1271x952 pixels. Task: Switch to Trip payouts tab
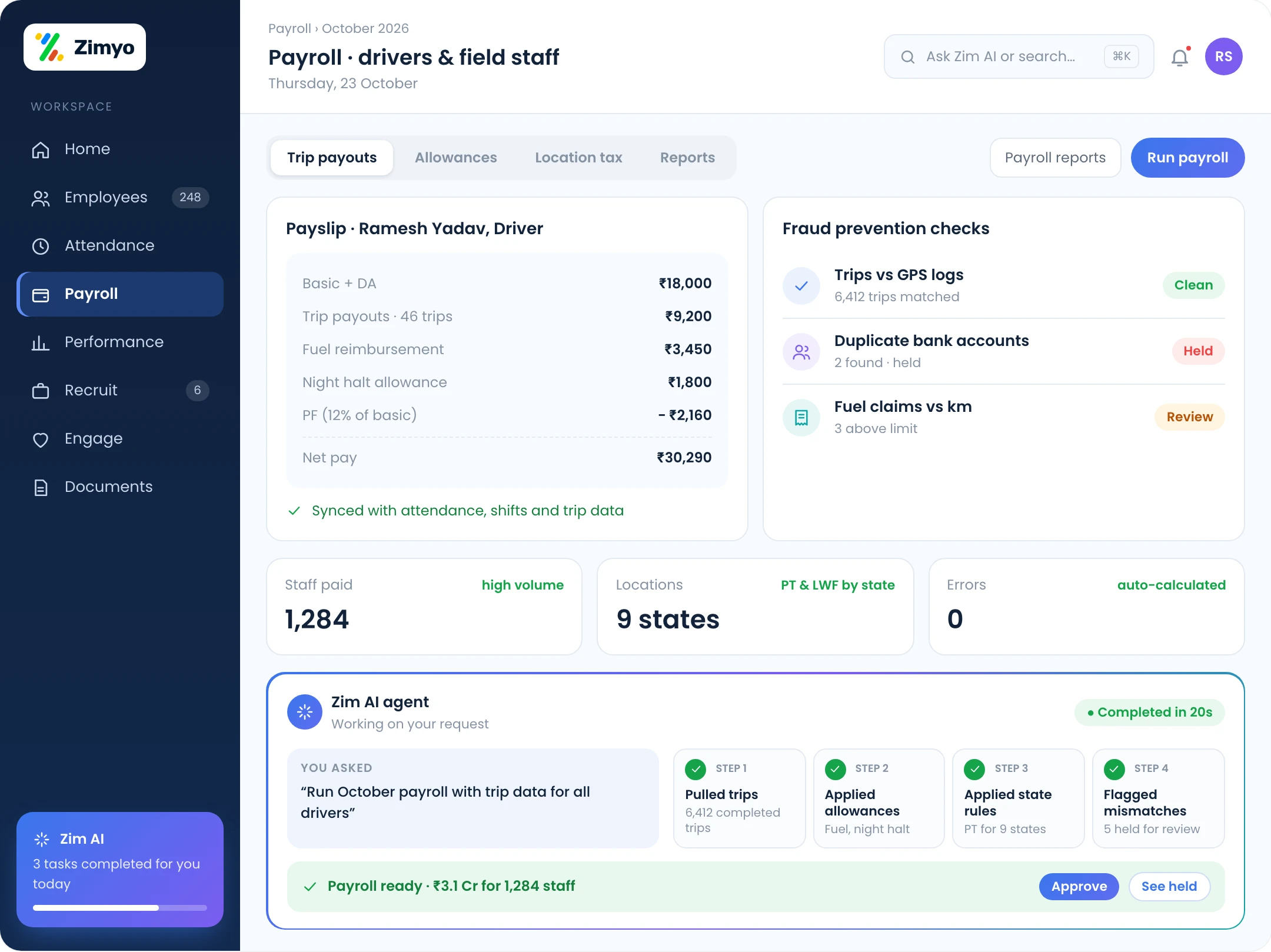tap(332, 158)
